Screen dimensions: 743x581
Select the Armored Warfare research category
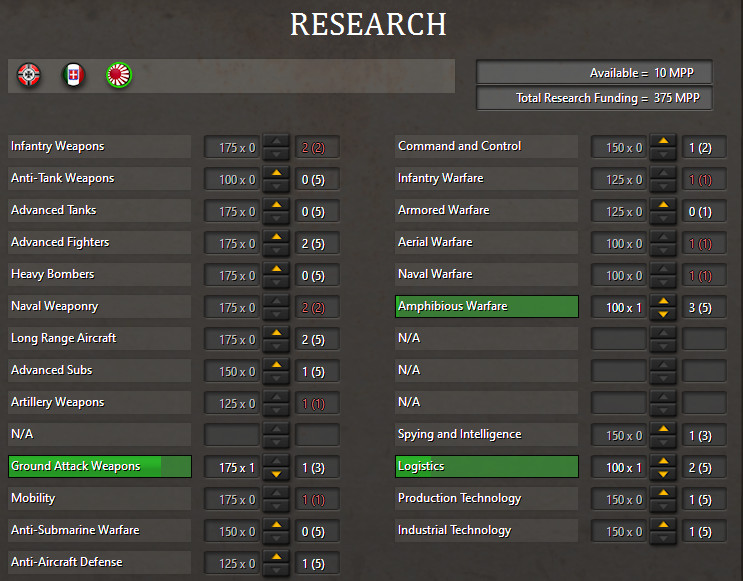click(x=487, y=210)
